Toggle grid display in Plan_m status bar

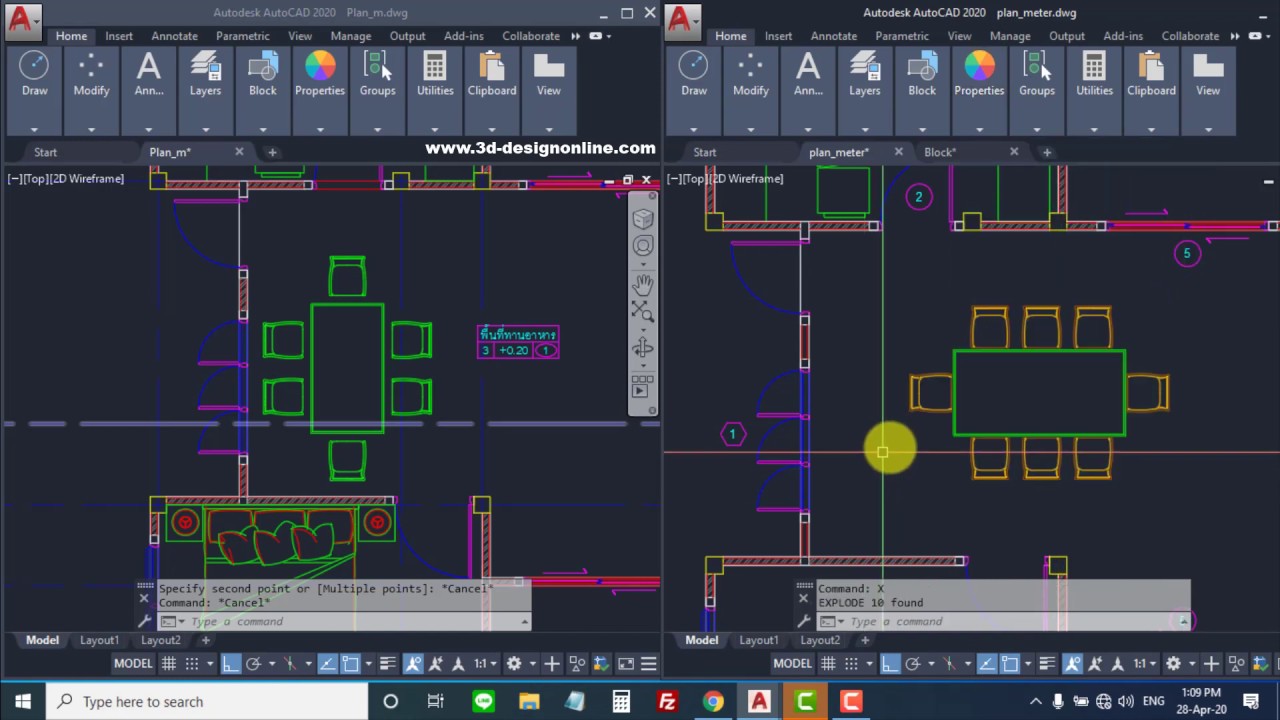[168, 663]
